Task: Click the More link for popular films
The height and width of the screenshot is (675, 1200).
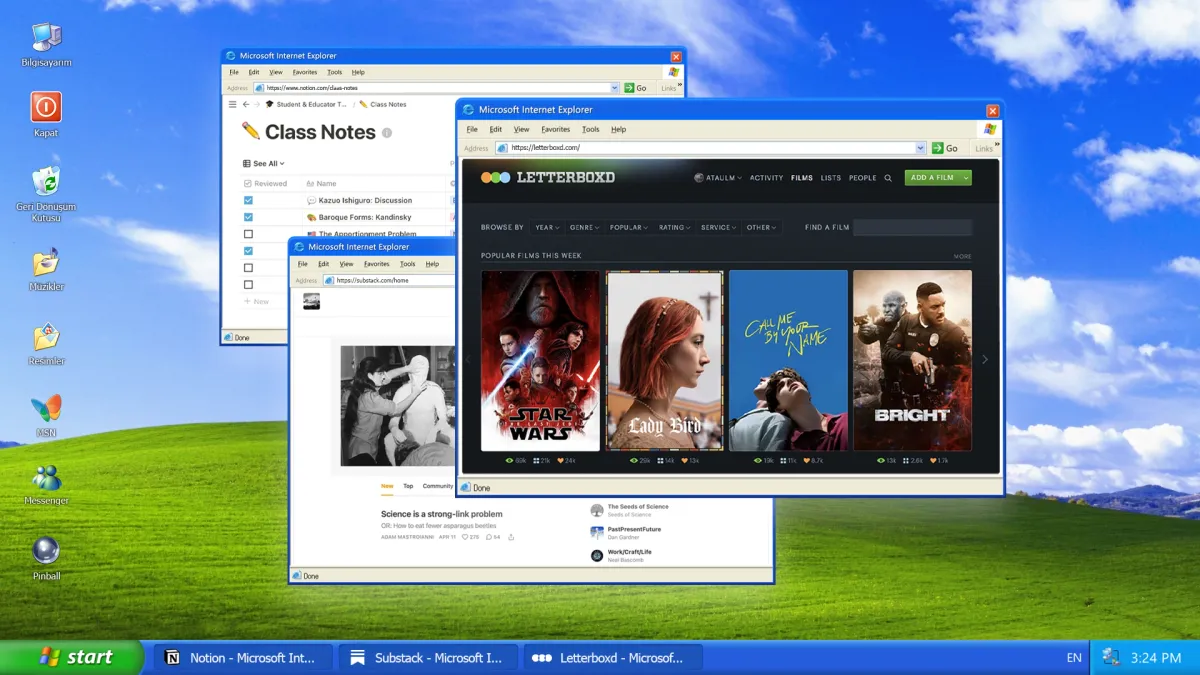Action: 962,257
